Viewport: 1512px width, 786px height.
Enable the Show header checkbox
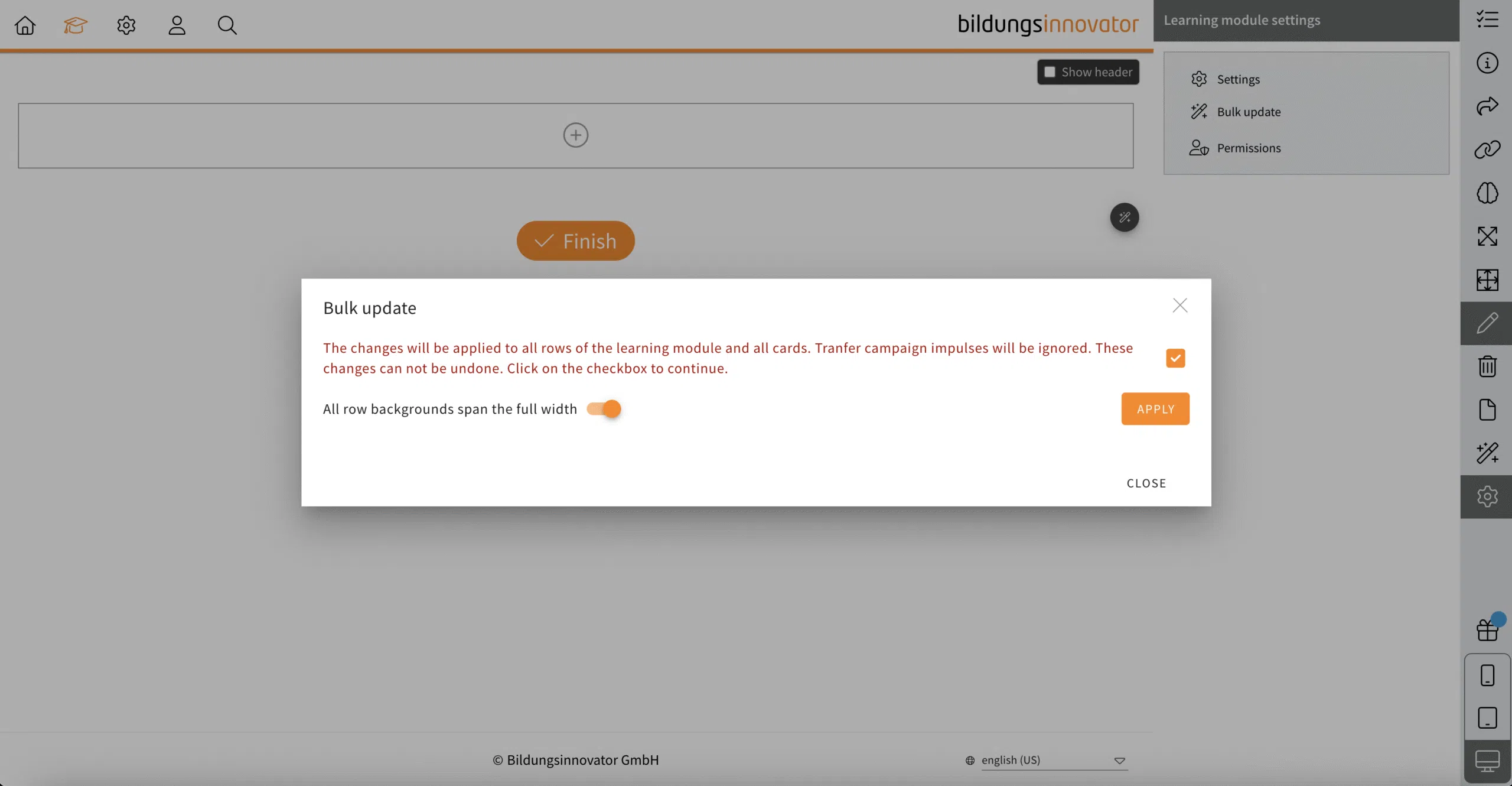(x=1050, y=72)
